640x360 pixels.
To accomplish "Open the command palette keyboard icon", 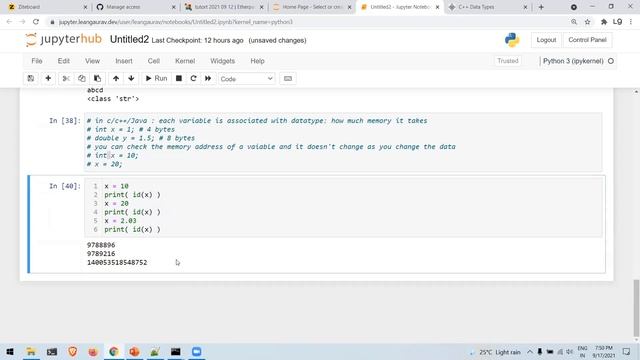I will [x=288, y=78].
